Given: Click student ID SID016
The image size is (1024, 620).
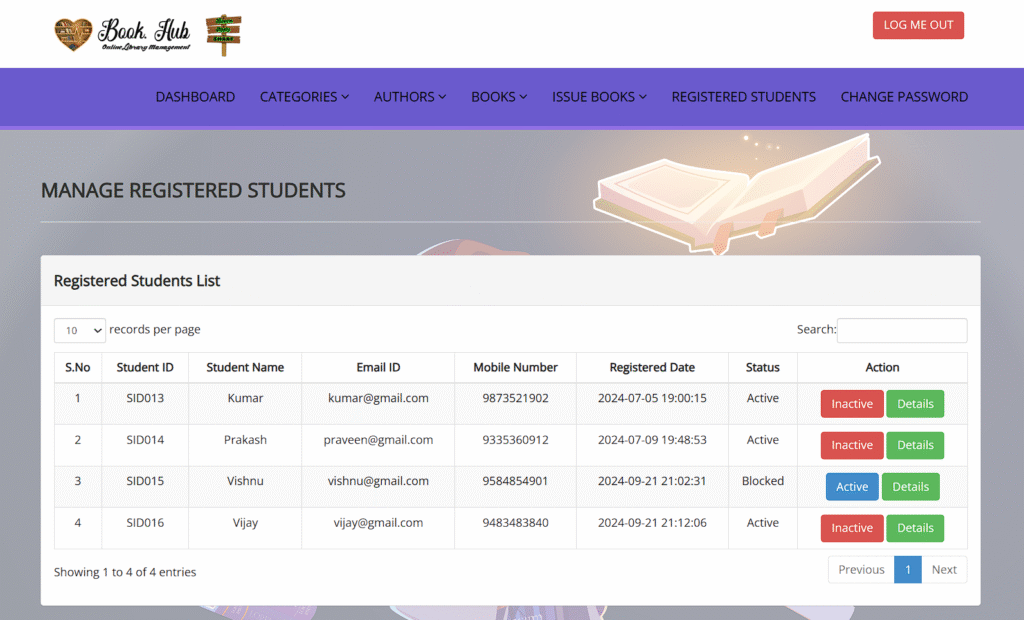Looking at the screenshot, I should (145, 523).
